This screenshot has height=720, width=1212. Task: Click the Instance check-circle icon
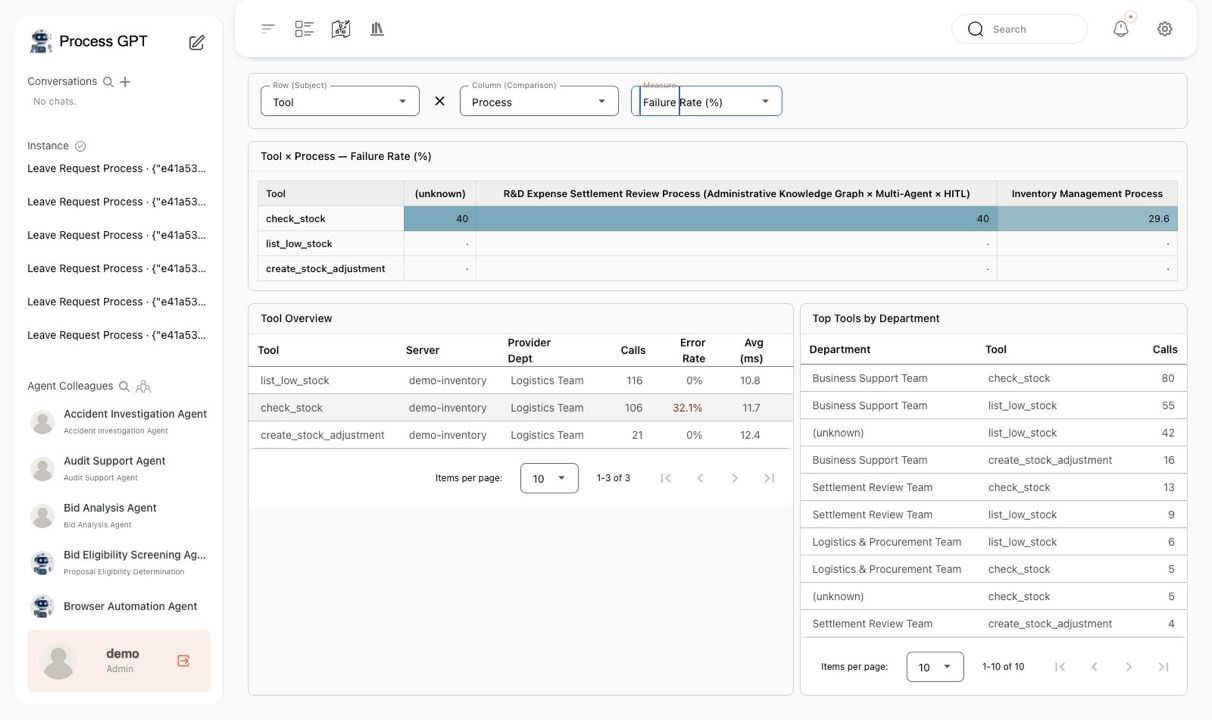(81, 146)
